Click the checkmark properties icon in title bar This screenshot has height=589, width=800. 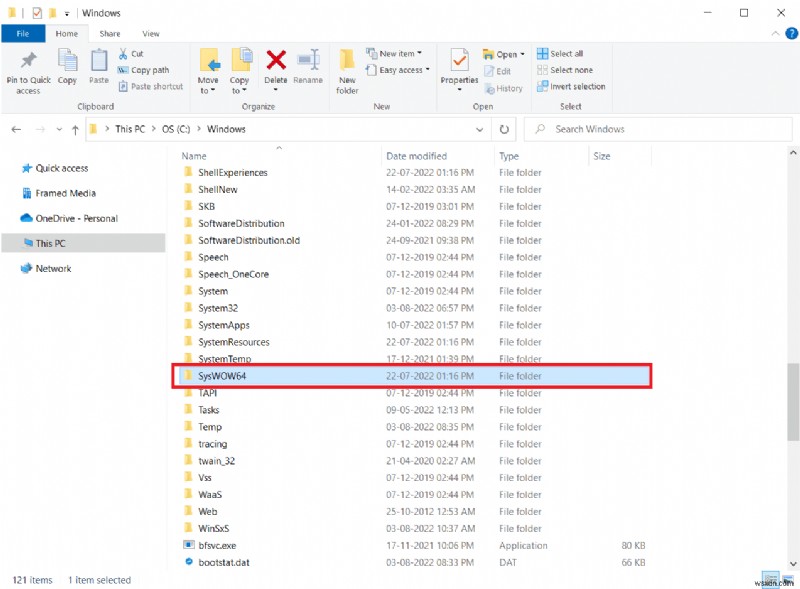click(x=37, y=13)
